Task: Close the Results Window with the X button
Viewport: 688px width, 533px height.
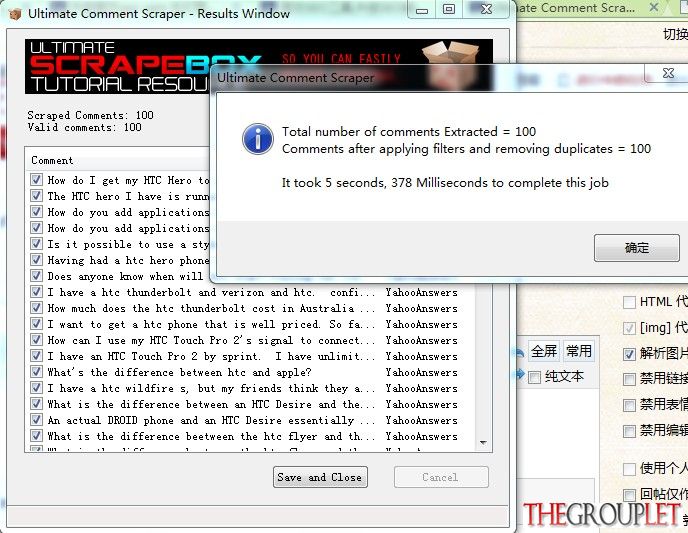Action: point(486,10)
